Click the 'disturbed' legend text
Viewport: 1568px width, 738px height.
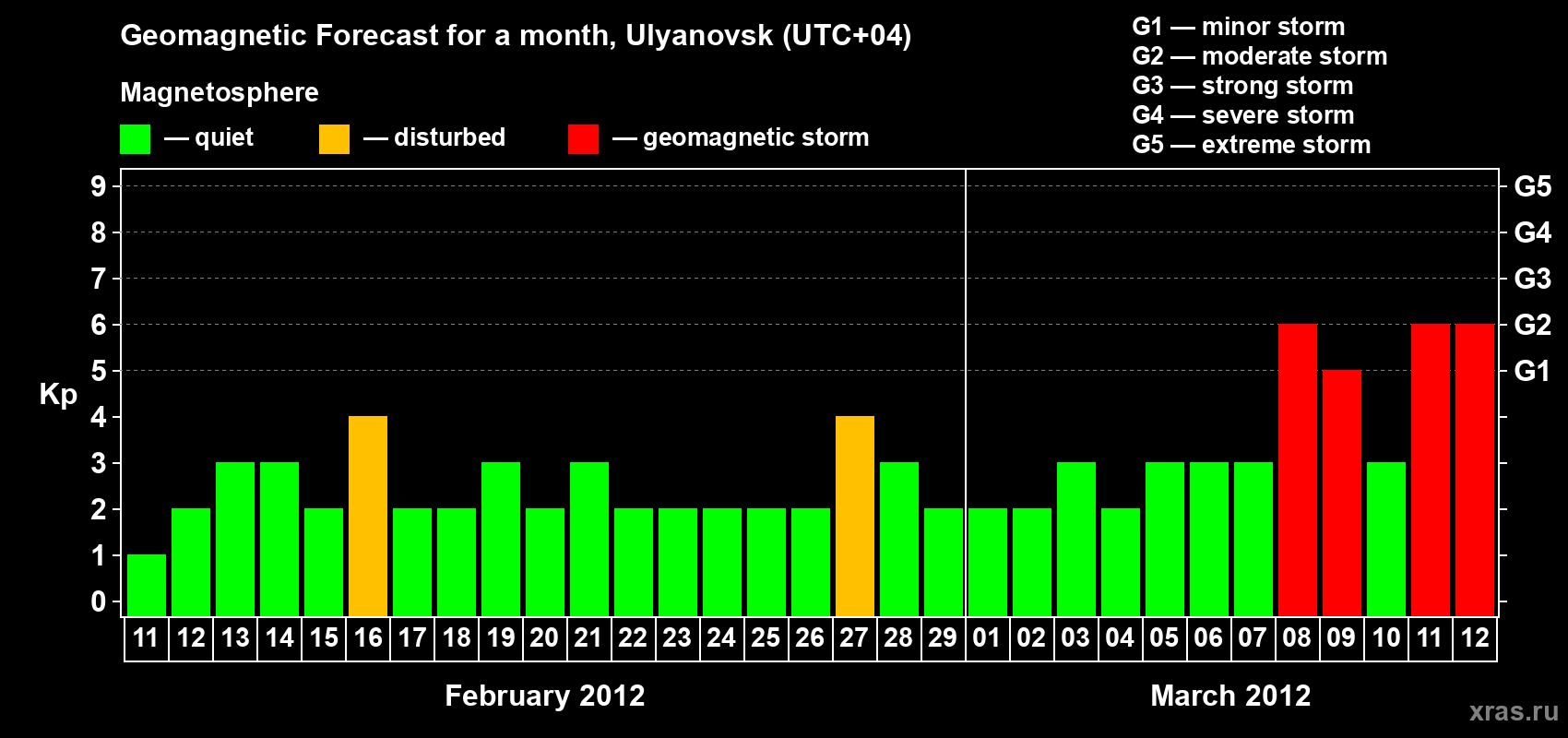(x=450, y=137)
